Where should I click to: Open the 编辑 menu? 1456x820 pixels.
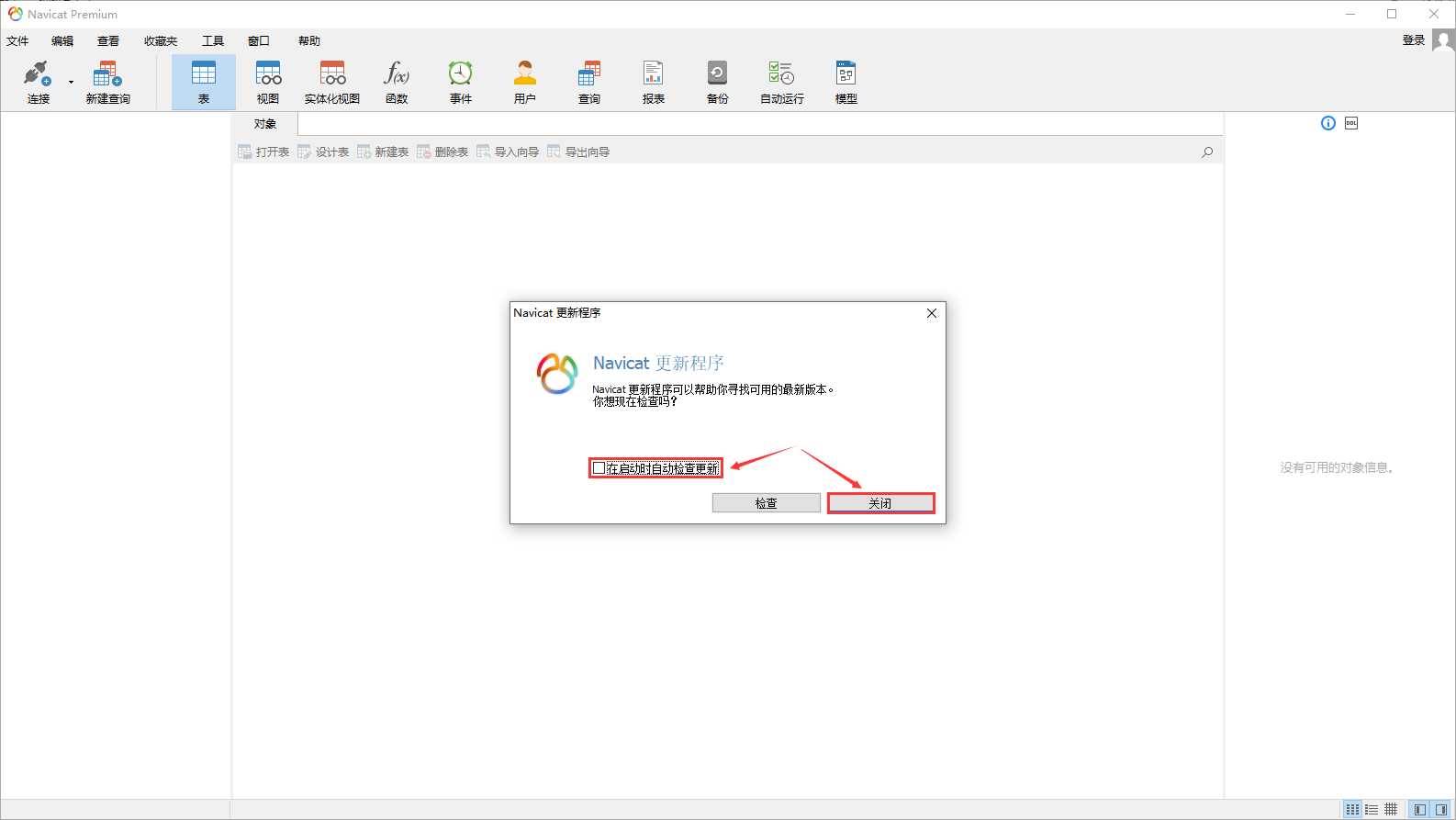pos(62,41)
